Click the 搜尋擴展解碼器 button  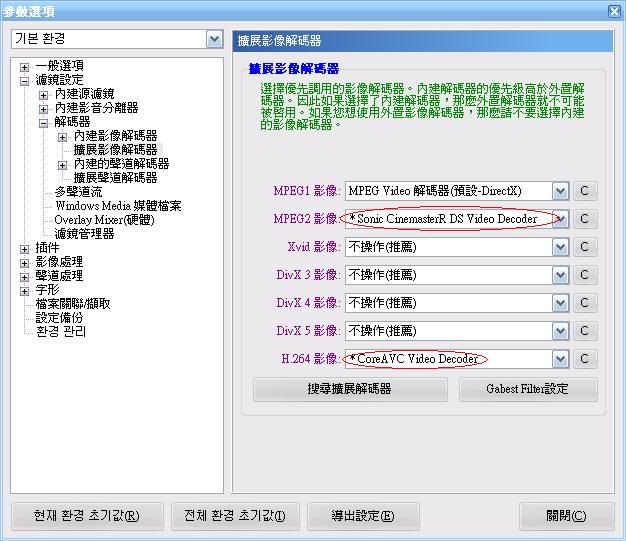(x=349, y=389)
